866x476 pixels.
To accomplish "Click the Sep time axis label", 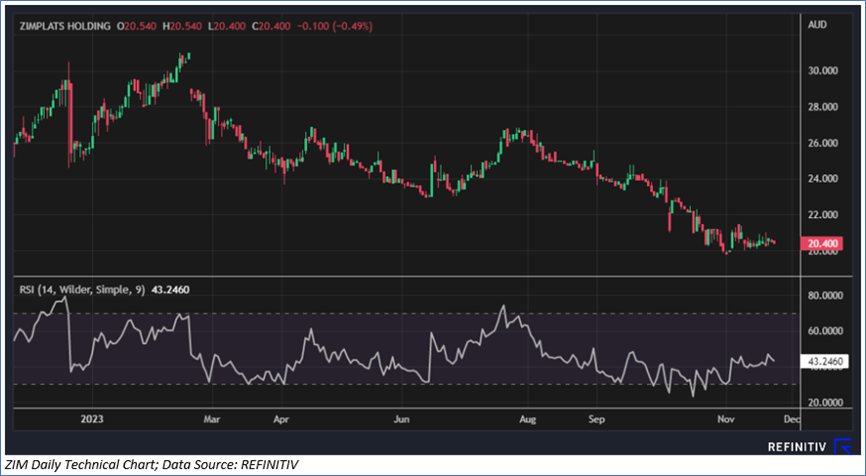I will tap(597, 420).
